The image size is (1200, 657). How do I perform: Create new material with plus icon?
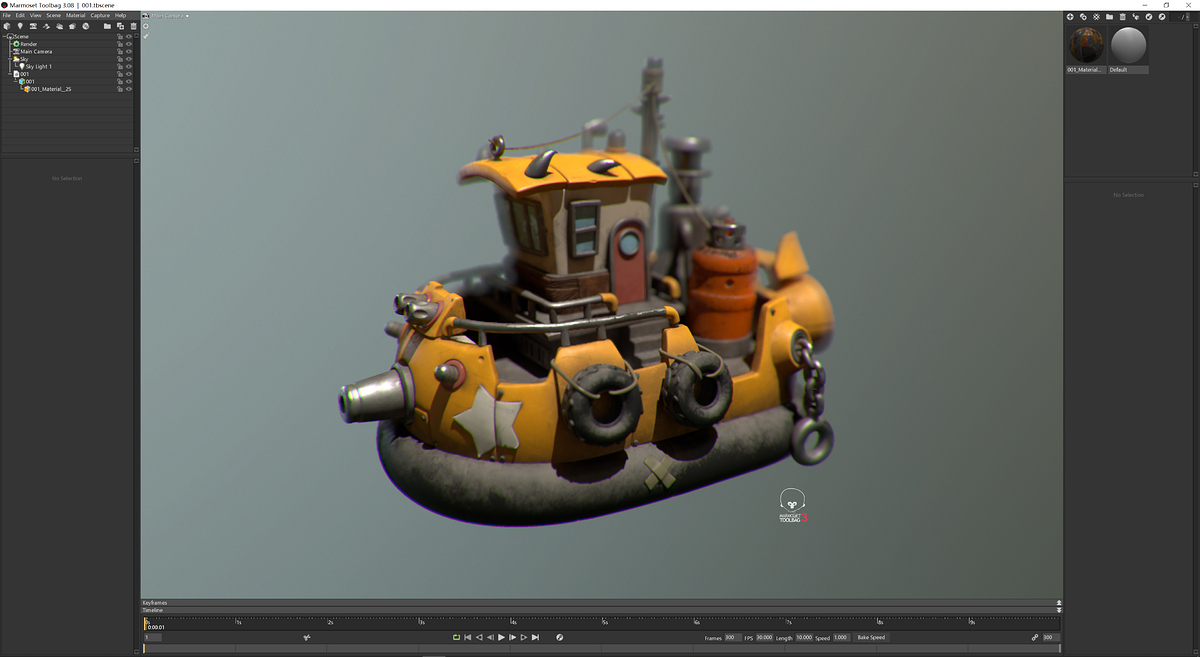pyautogui.click(x=1070, y=17)
